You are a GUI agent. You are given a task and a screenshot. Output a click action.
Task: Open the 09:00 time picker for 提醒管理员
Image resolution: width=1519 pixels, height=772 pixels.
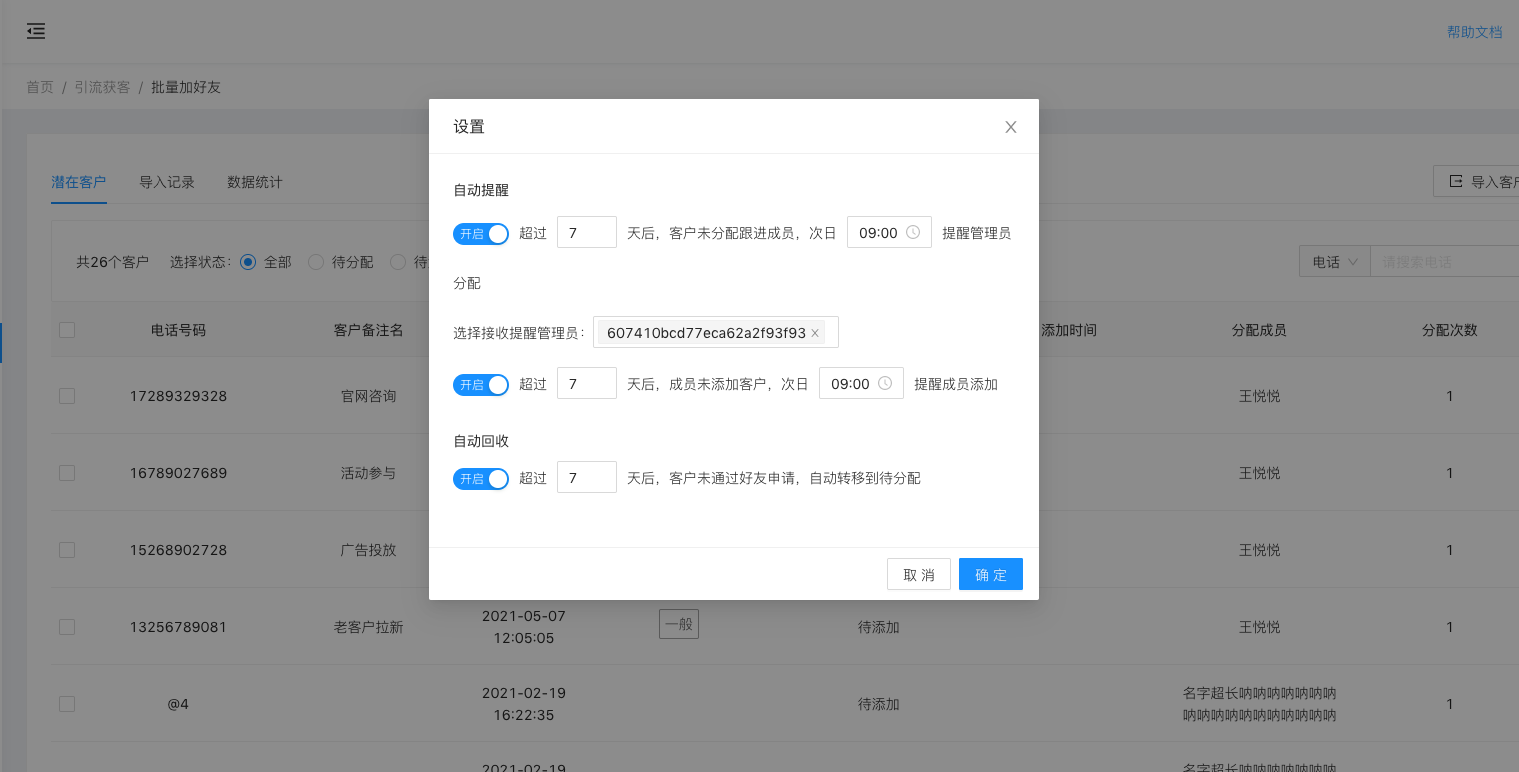point(889,232)
